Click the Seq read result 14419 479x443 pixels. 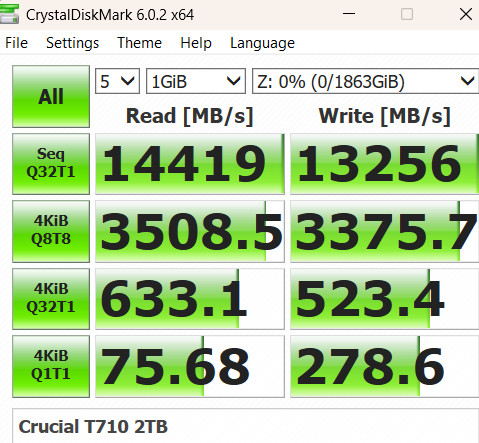click(x=190, y=164)
